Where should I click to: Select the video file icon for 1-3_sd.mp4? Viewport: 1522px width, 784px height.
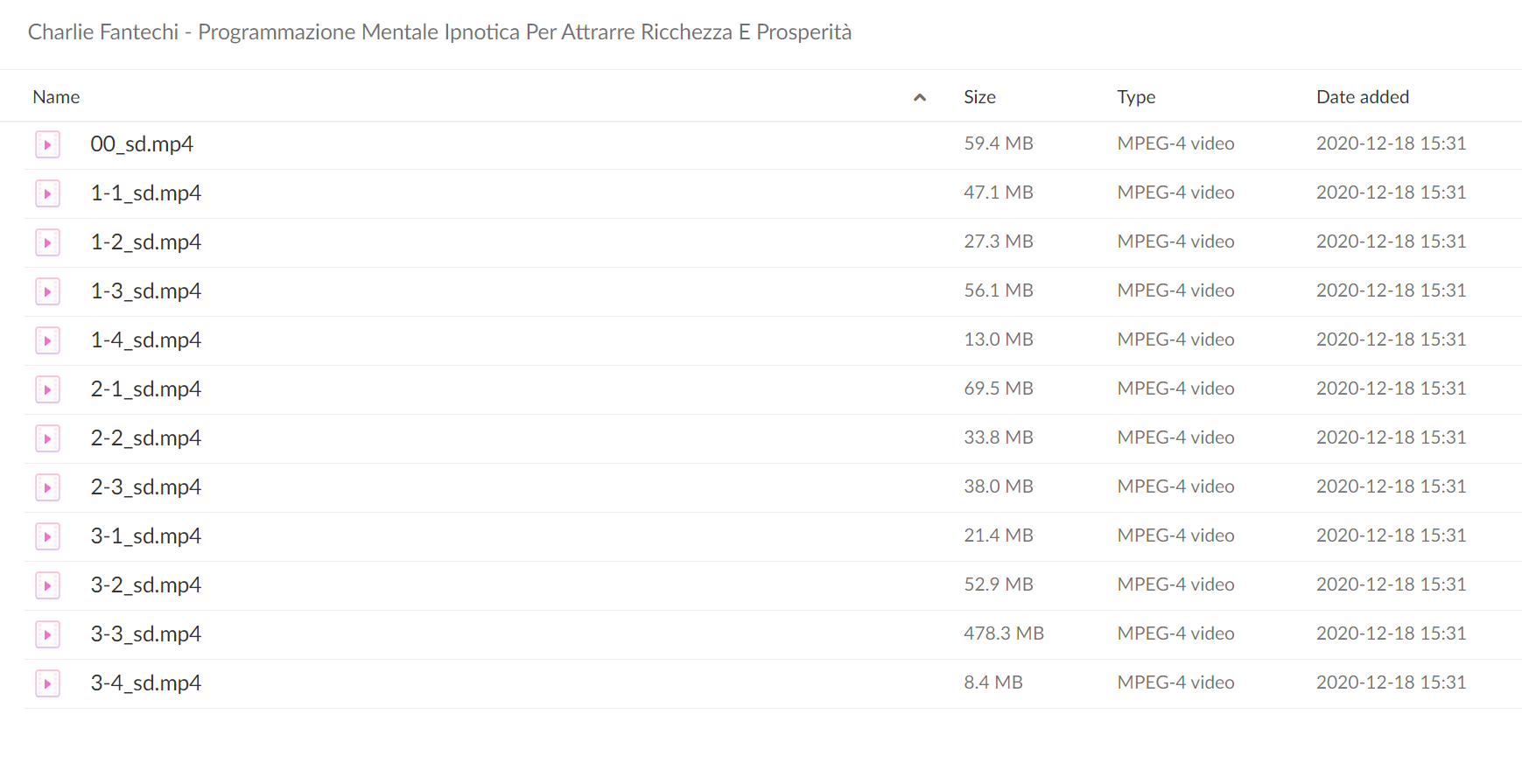coord(47,291)
